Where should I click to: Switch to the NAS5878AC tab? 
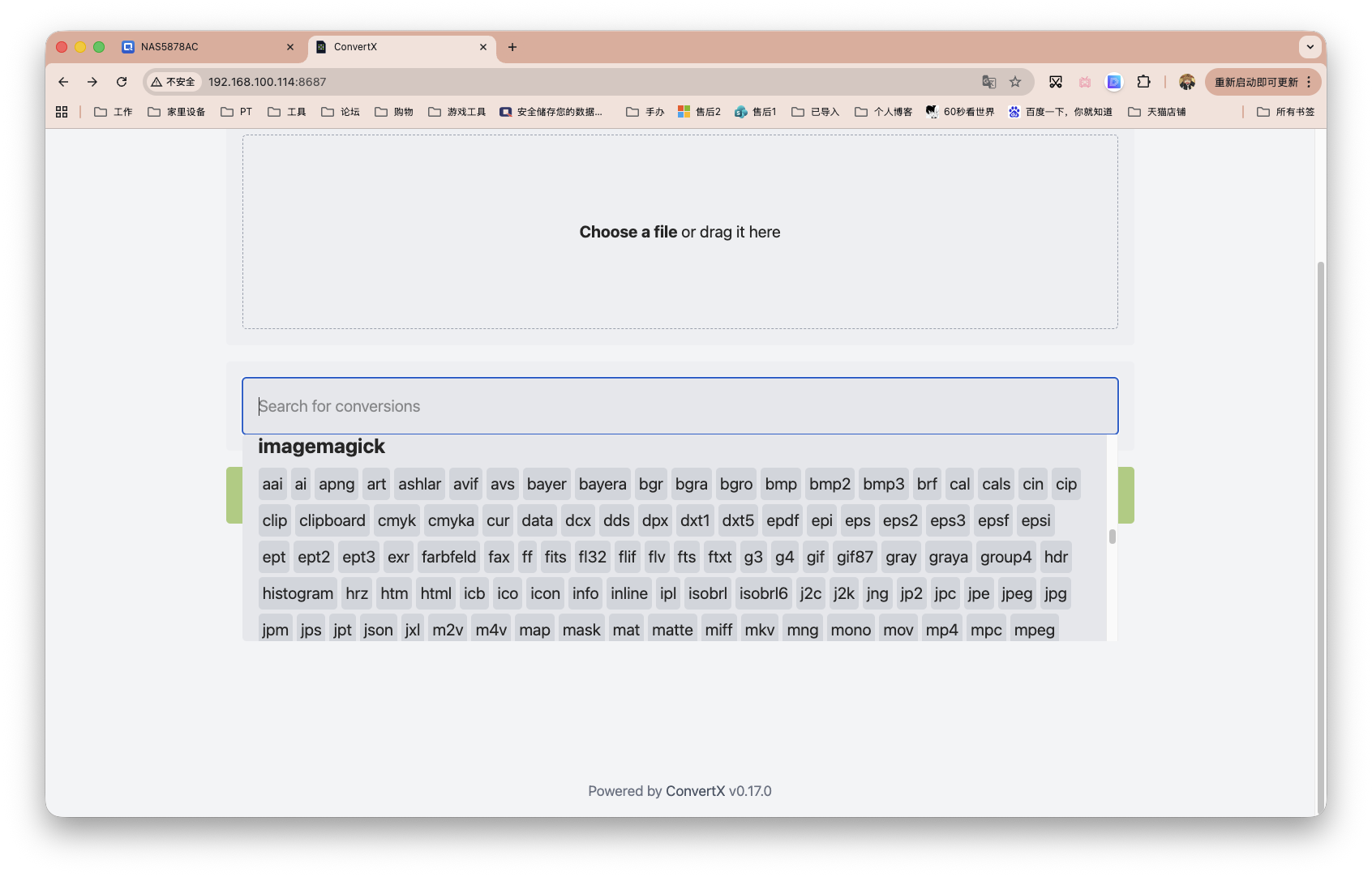(x=208, y=47)
